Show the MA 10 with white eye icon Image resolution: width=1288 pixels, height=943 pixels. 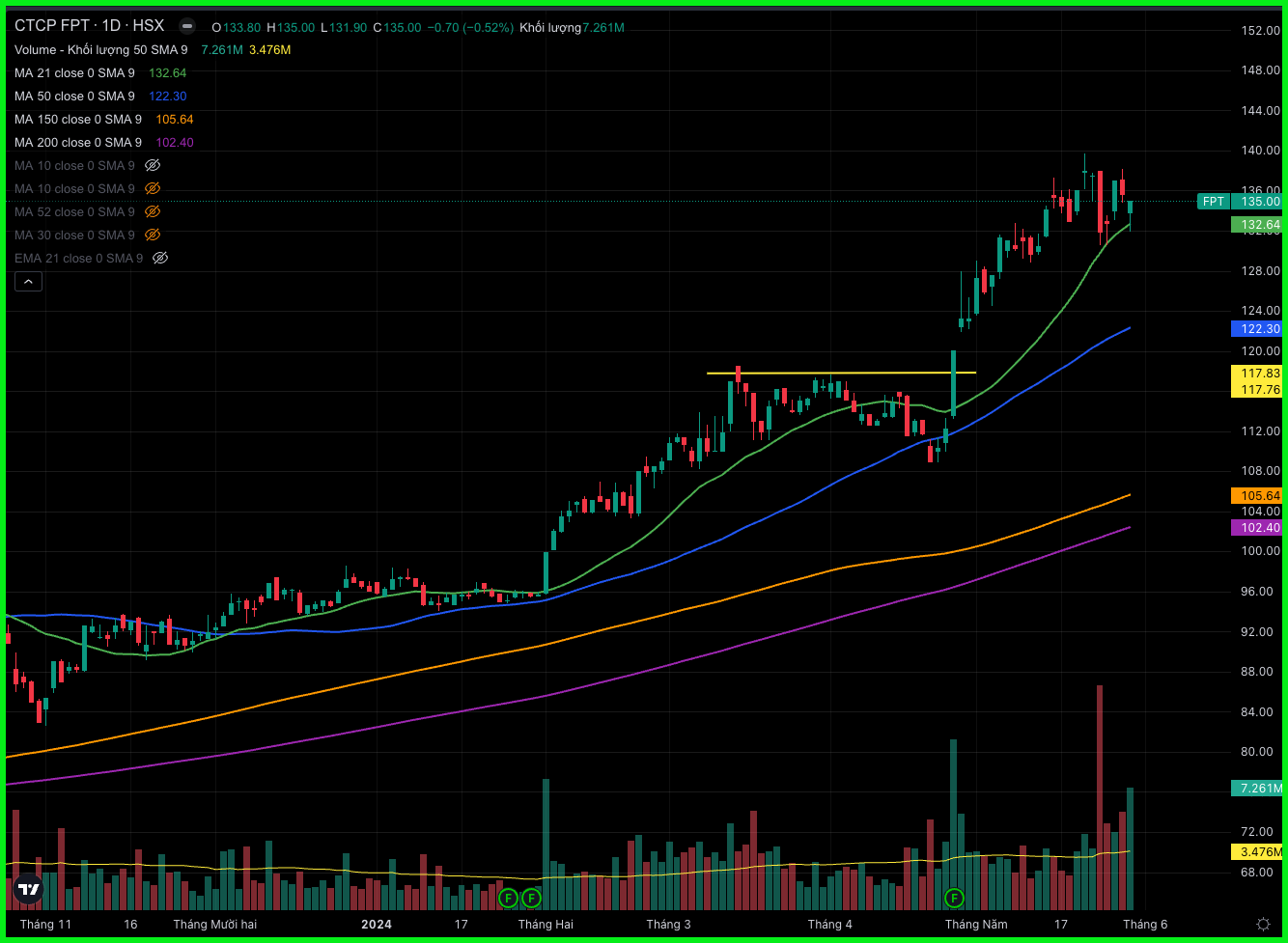(x=153, y=166)
